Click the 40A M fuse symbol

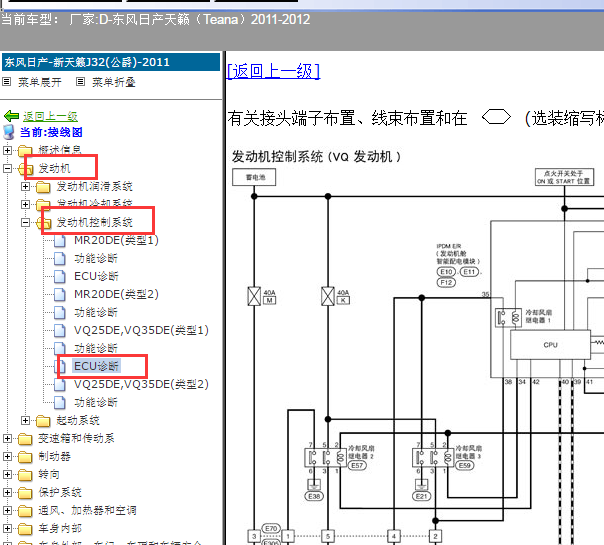(x=254, y=296)
